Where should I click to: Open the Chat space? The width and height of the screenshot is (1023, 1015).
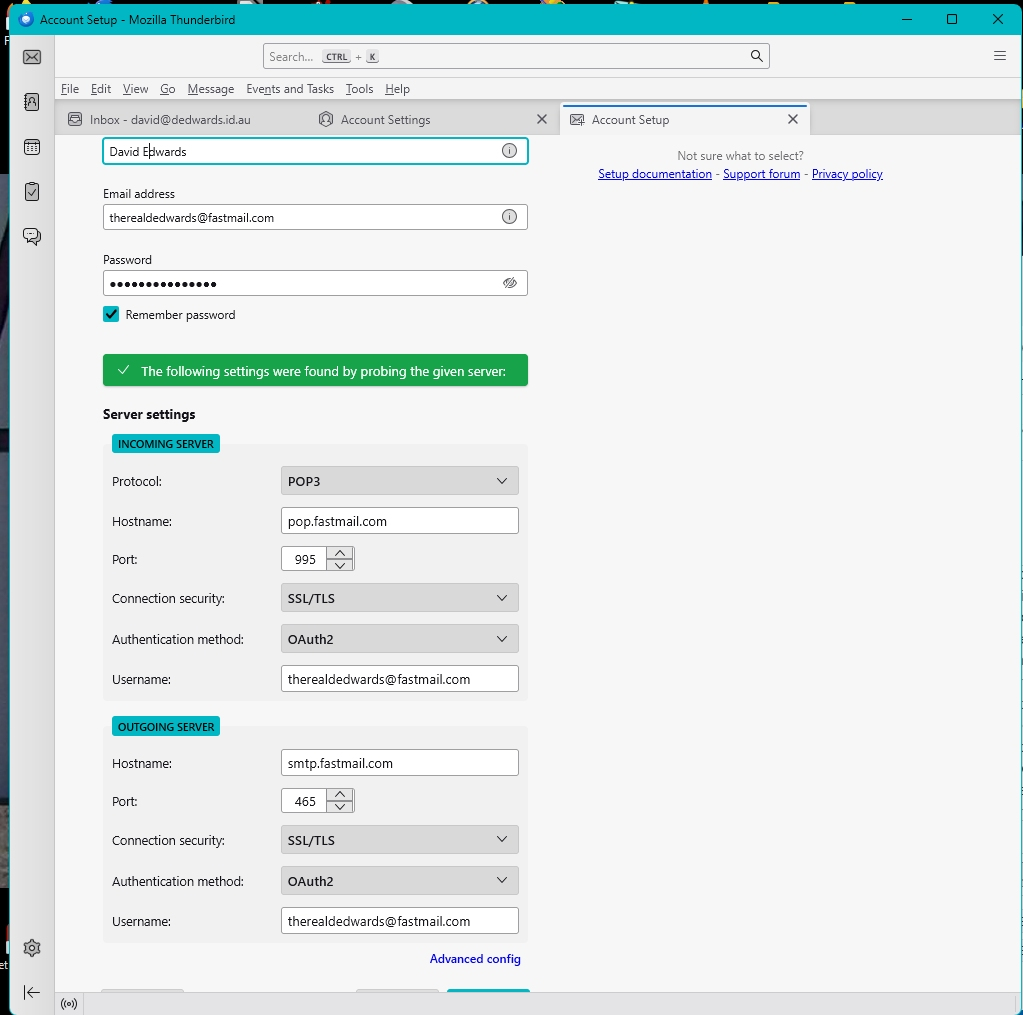click(31, 236)
